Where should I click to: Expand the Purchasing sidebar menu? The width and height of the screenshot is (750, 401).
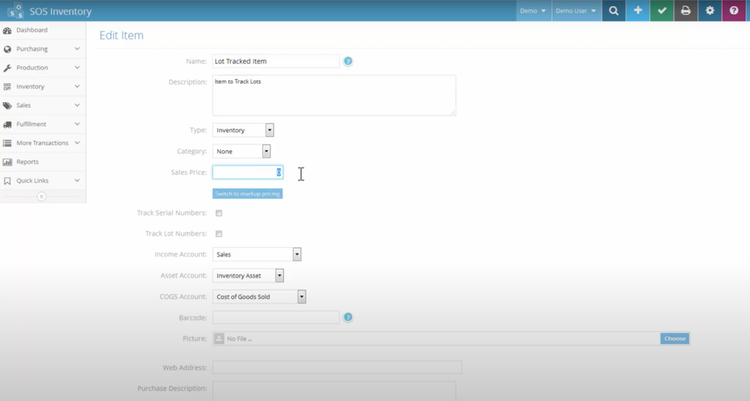pos(40,48)
